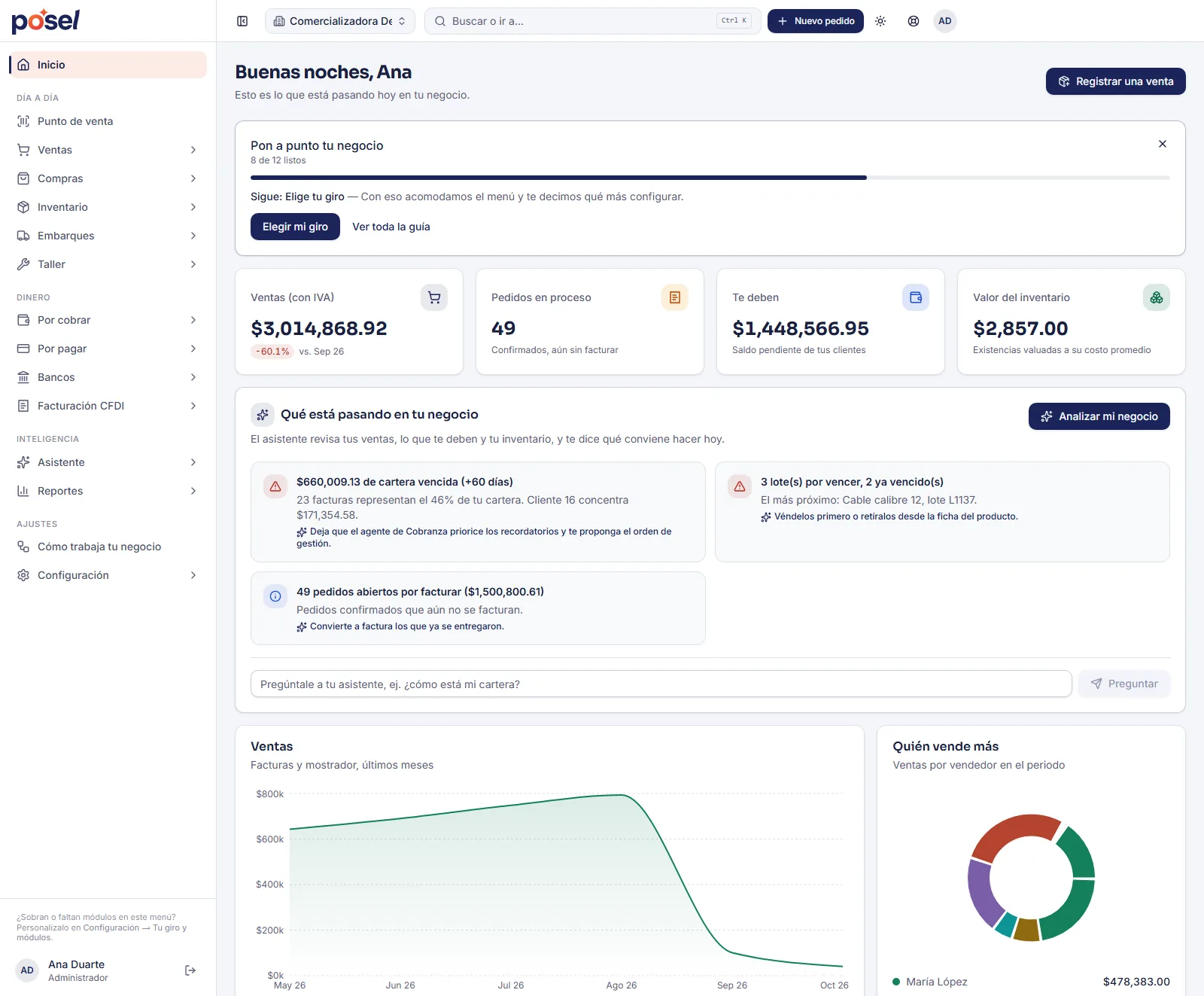The image size is (1204, 996).
Task: Toggle the light/dark theme sun icon
Action: pos(880,21)
